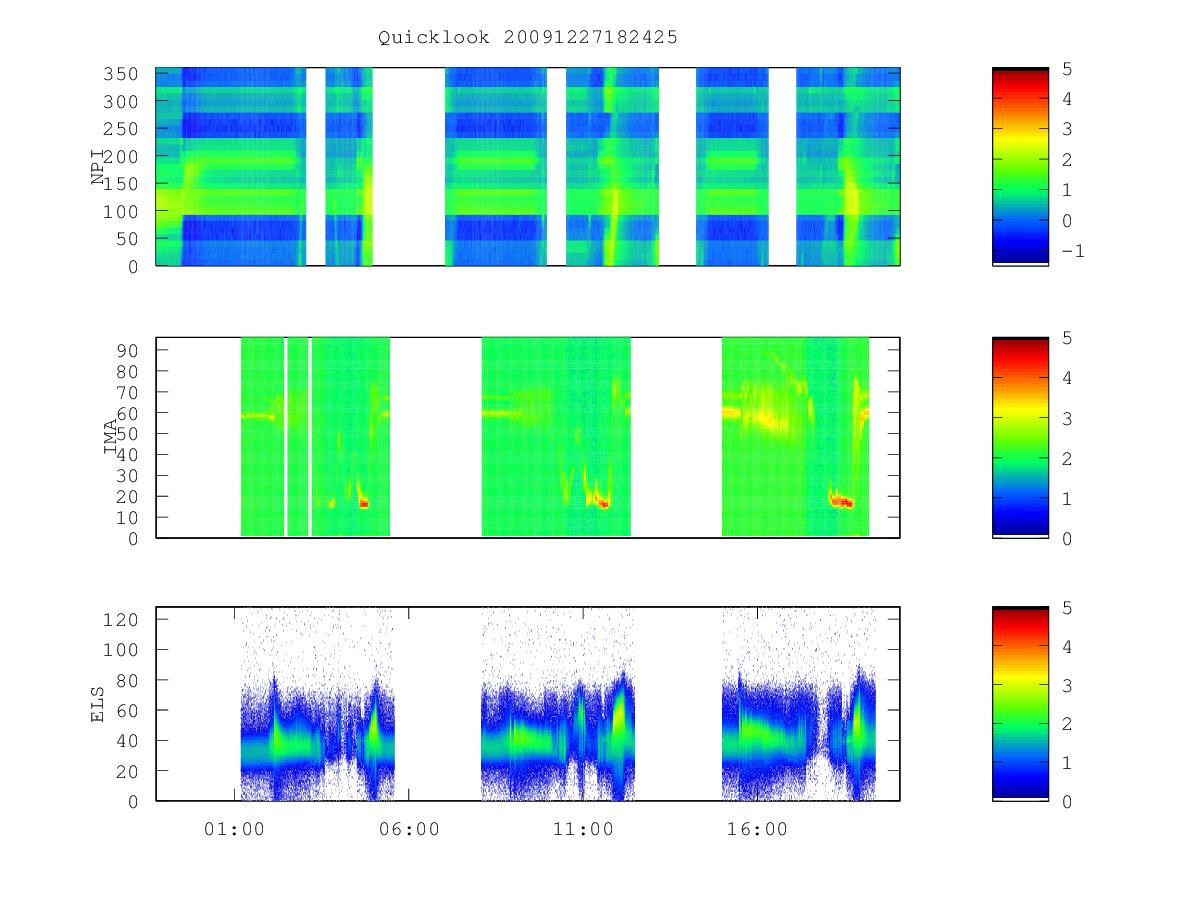Screen dimensions: 1200x900
Task: Pick the IMA color scale bar
Action: pos(1020,438)
